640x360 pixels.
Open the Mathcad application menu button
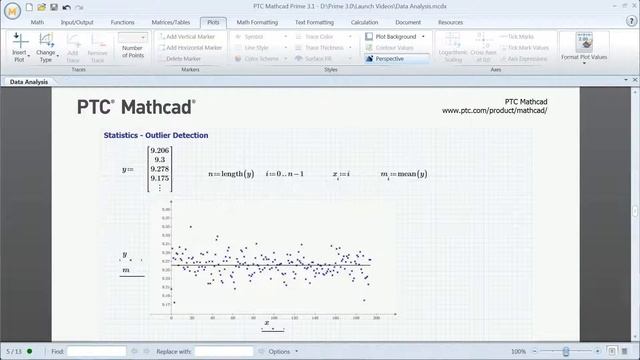click(12, 11)
